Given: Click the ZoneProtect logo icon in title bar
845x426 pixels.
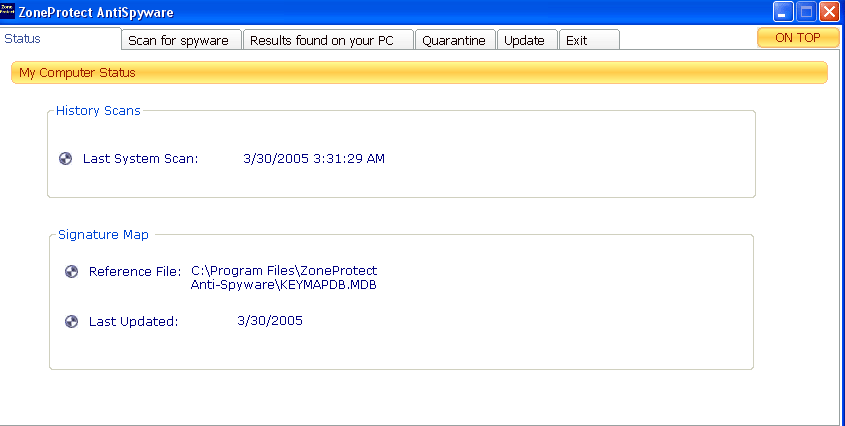Looking at the screenshot, I should (7, 11).
